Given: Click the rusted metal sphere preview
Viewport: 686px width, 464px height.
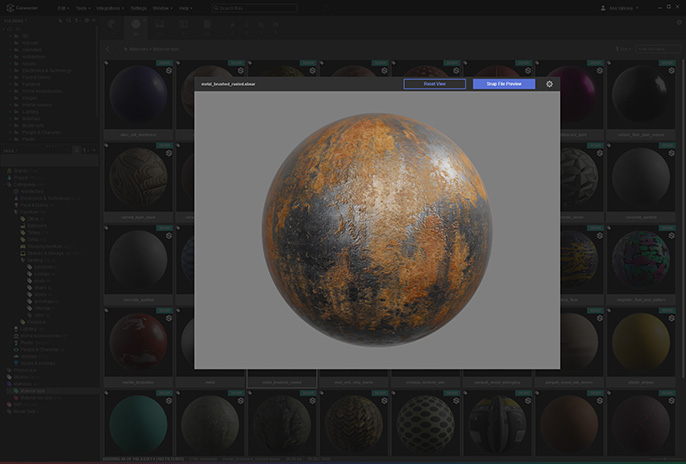Looking at the screenshot, I should click(377, 230).
